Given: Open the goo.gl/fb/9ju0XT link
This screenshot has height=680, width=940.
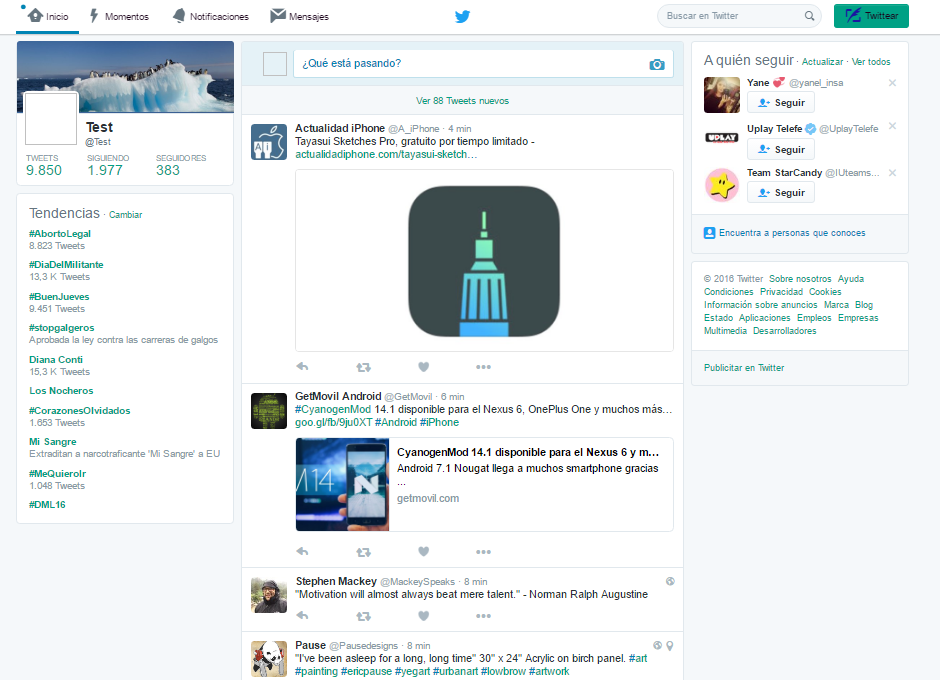Looking at the screenshot, I should (x=333, y=422).
